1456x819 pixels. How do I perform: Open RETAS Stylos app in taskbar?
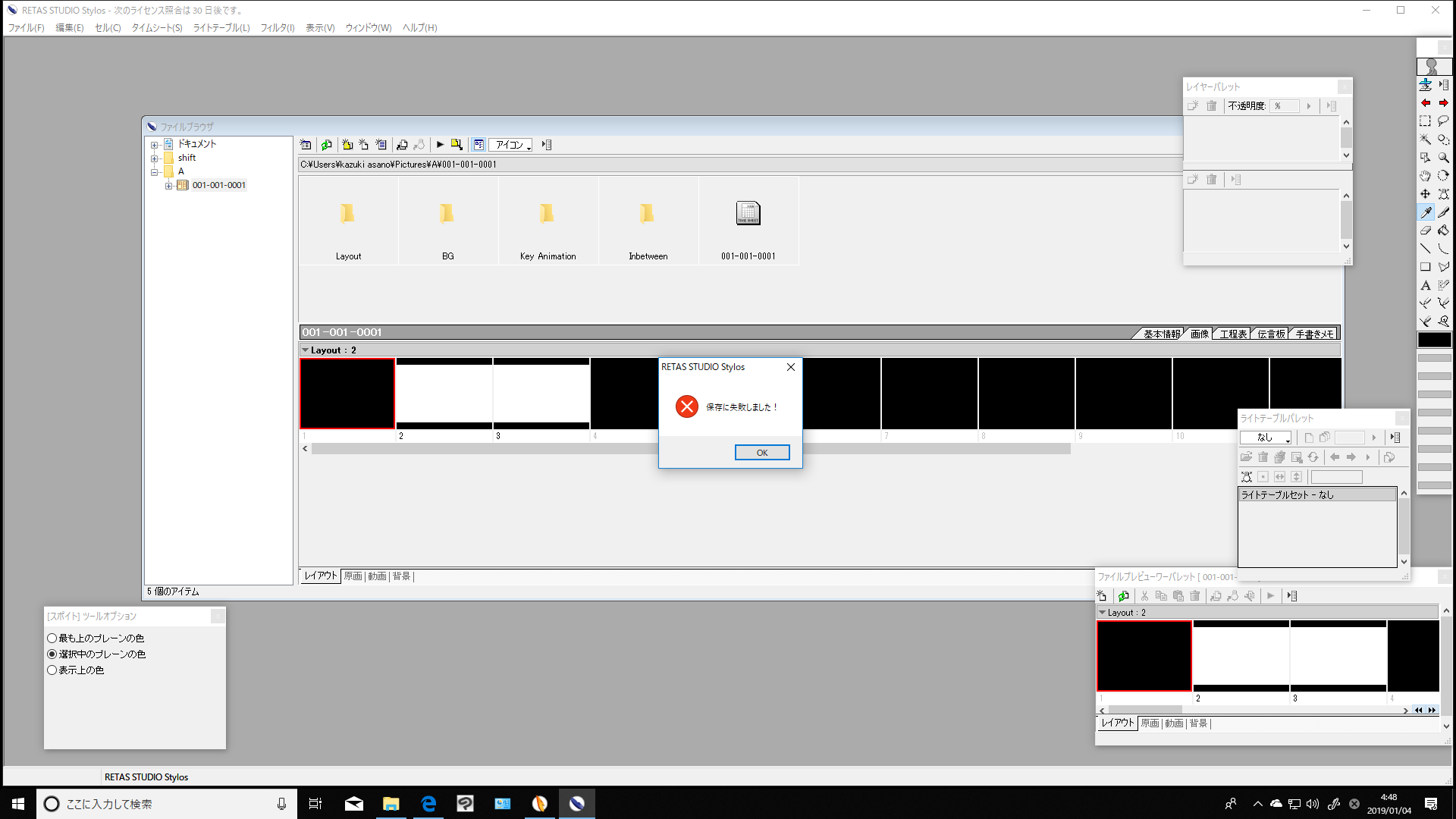tap(576, 804)
